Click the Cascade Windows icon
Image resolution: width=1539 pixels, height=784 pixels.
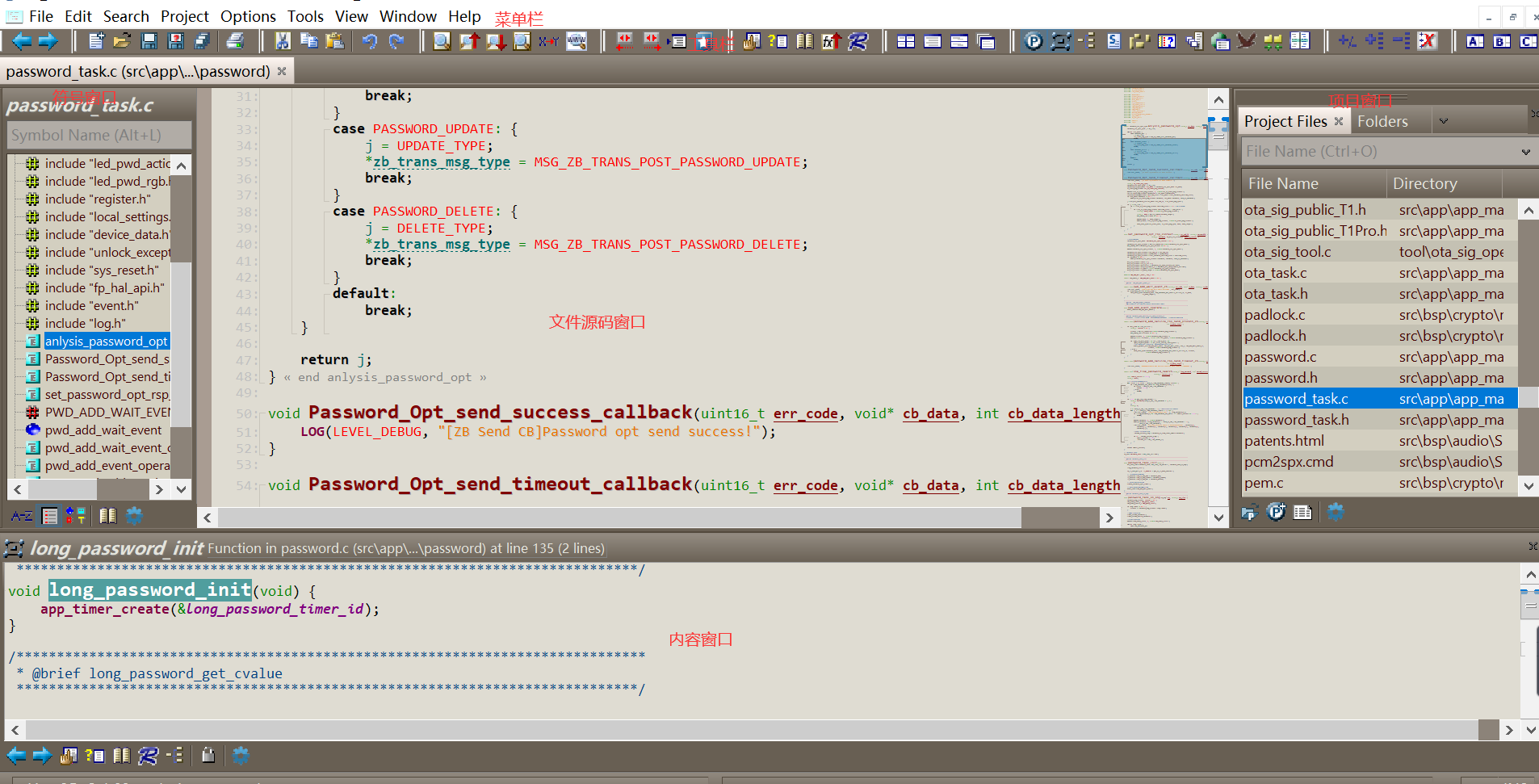(986, 41)
